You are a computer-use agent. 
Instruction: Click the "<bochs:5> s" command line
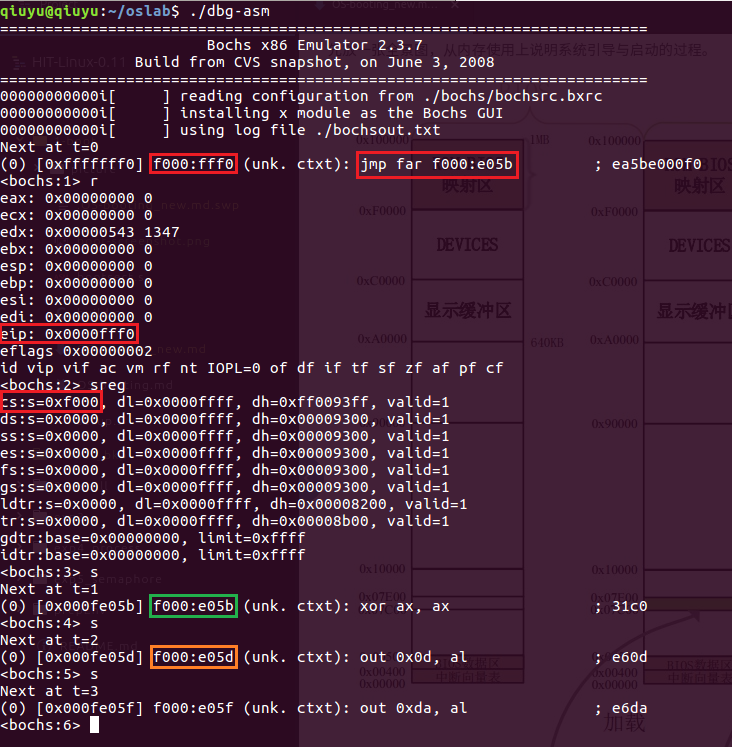coord(50,675)
